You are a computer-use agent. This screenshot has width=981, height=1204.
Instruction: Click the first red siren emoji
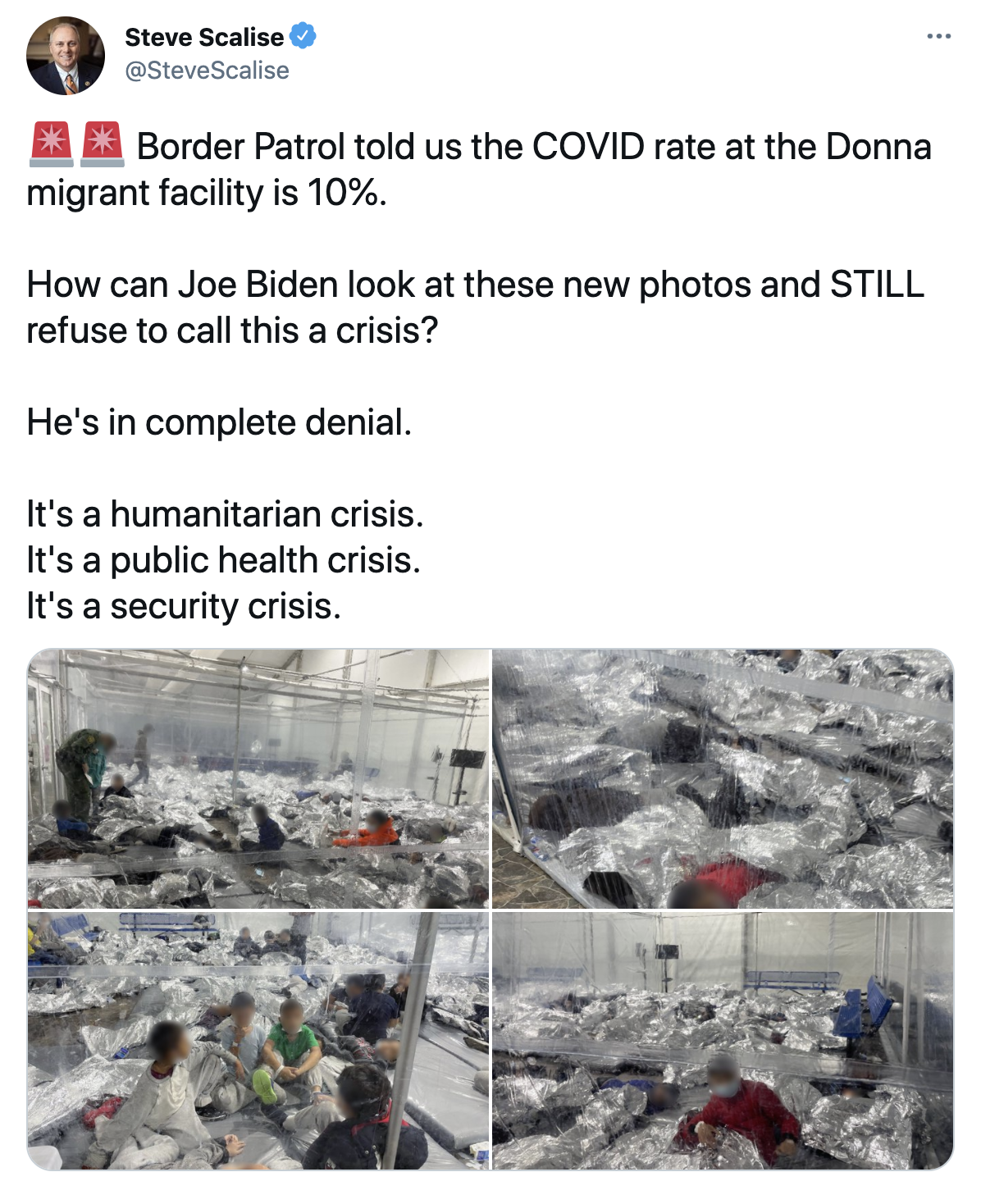click(x=52, y=144)
